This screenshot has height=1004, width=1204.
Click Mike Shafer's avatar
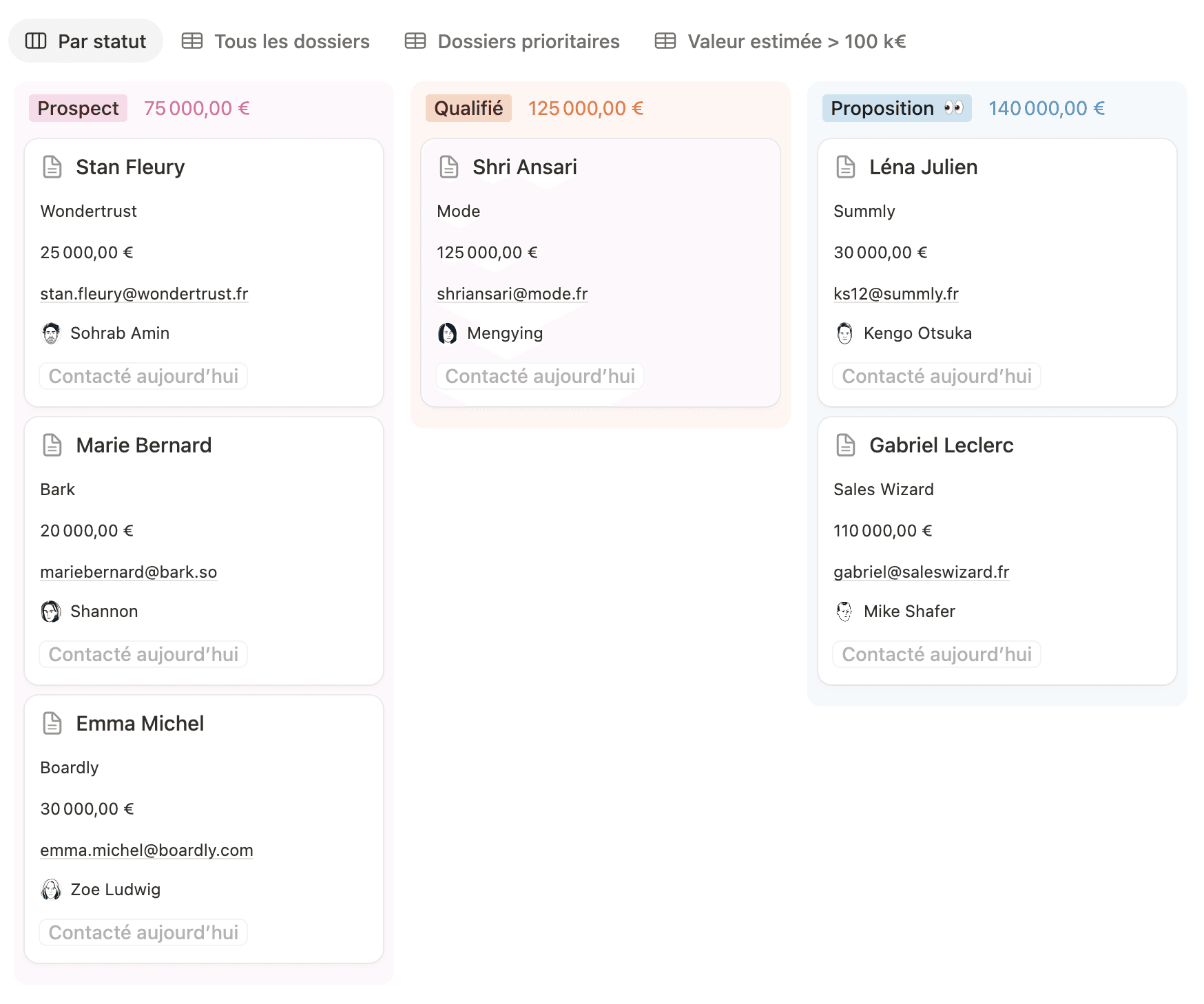[844, 611]
